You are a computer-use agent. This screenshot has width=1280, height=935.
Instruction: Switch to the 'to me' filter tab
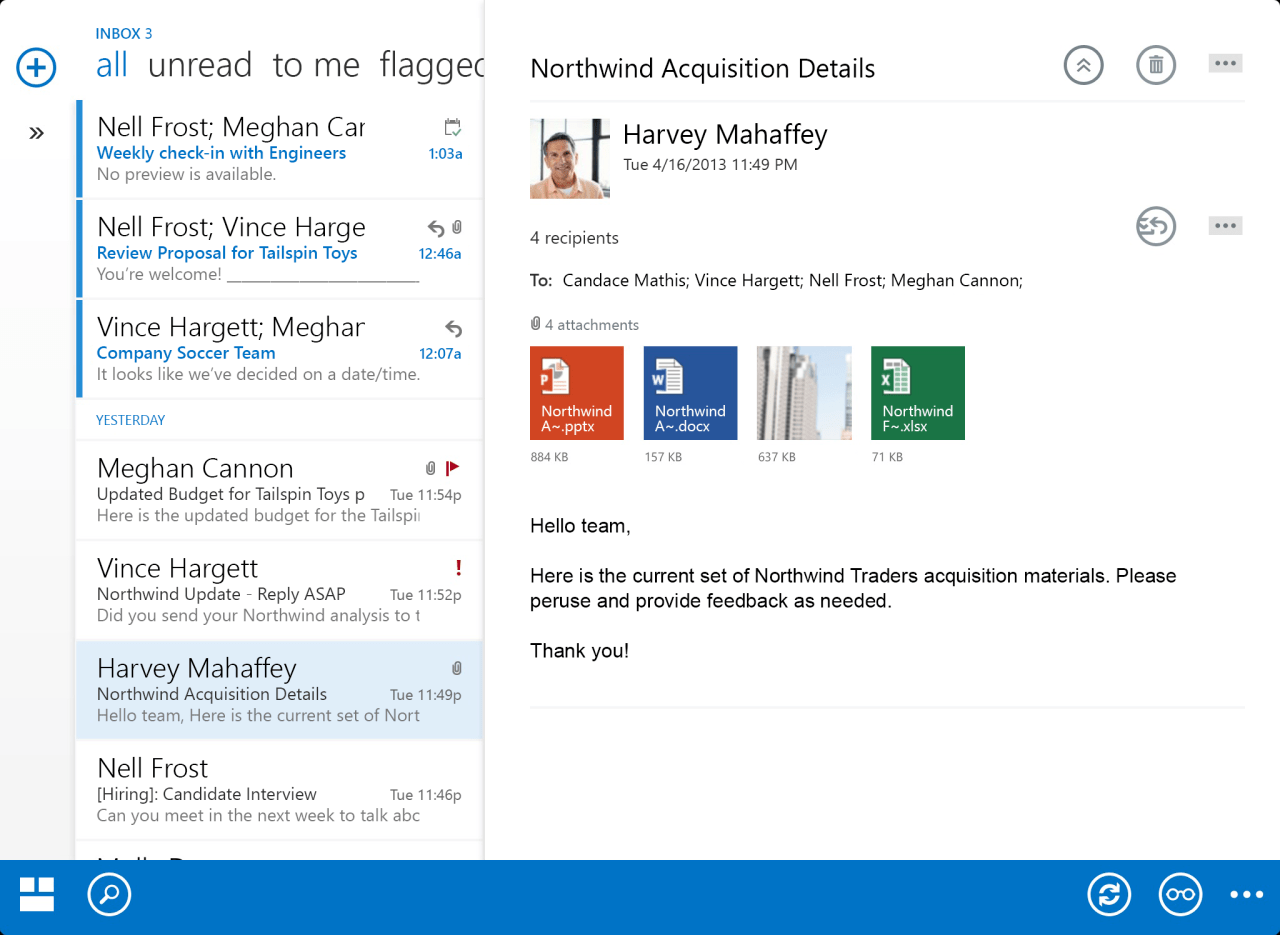(316, 65)
